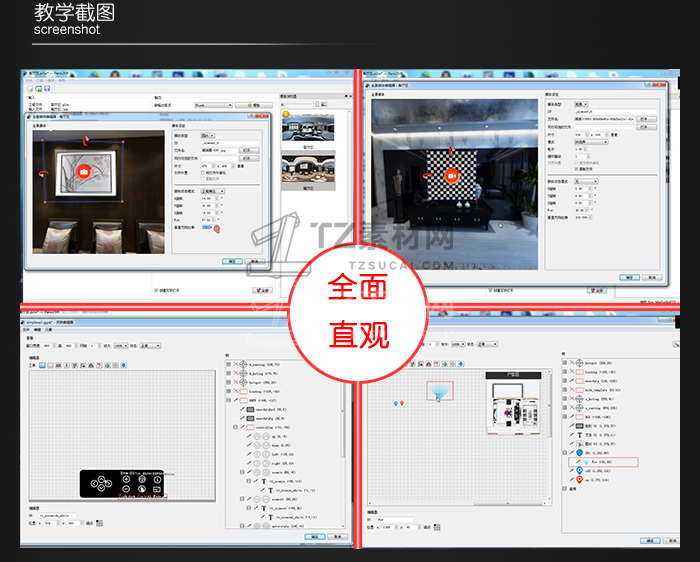Click the green plus add button beside the Flash dropdown
The height and width of the screenshot is (562, 700).
coord(254,105)
